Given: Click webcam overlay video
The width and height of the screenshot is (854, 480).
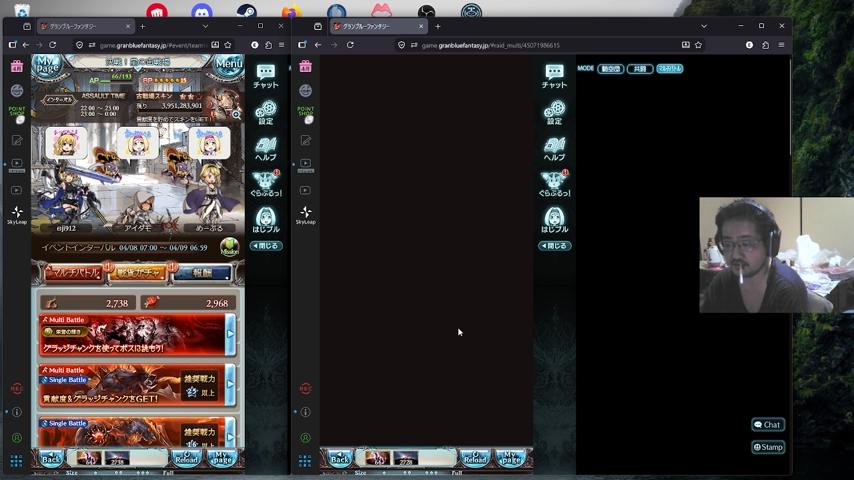Looking at the screenshot, I should point(776,255).
